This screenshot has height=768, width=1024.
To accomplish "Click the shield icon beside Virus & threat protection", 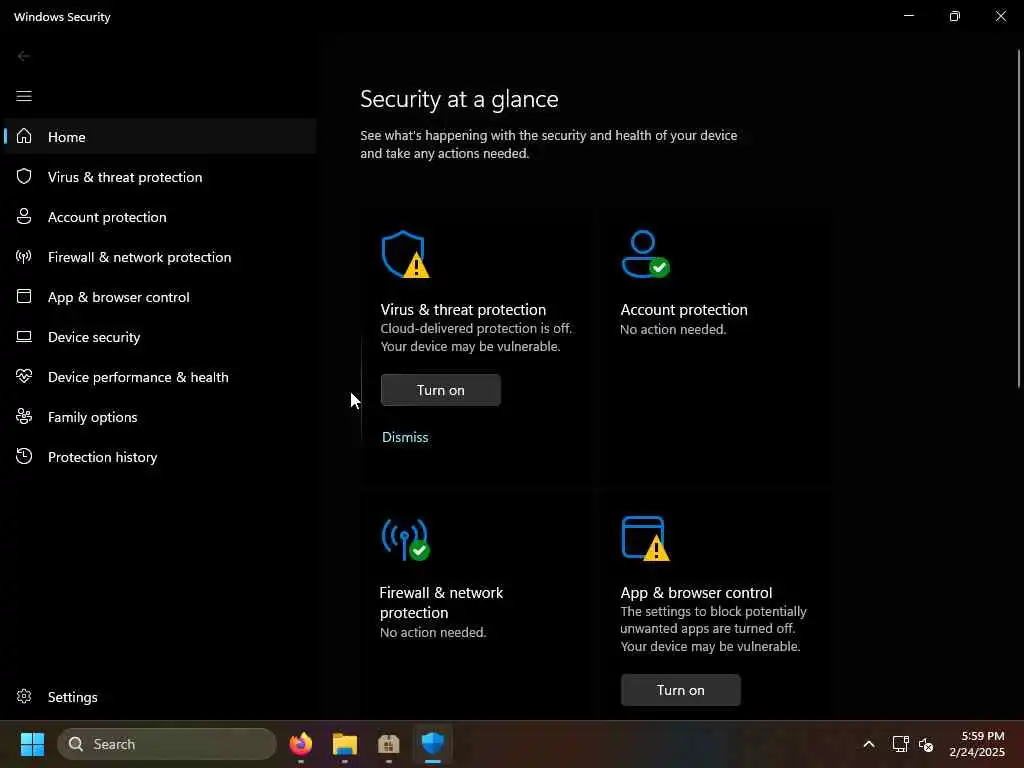I will point(24,176).
